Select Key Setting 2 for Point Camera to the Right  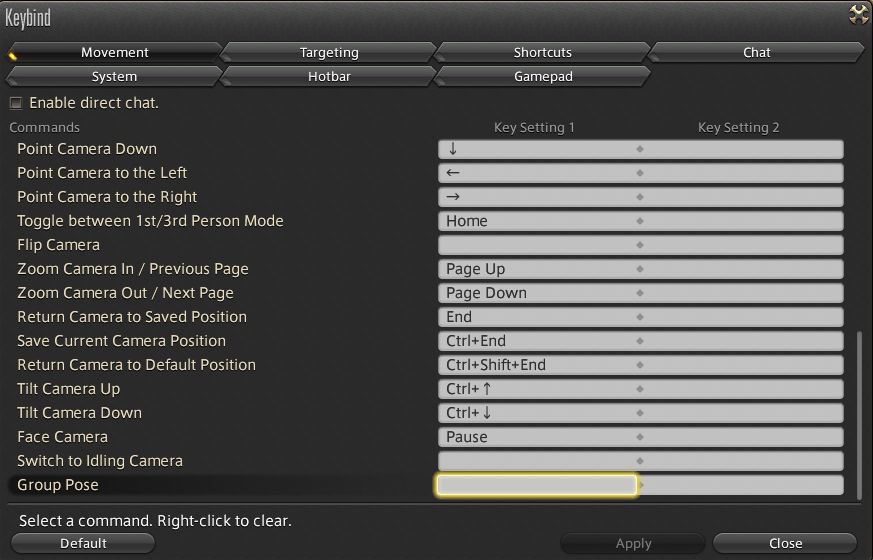pos(742,197)
